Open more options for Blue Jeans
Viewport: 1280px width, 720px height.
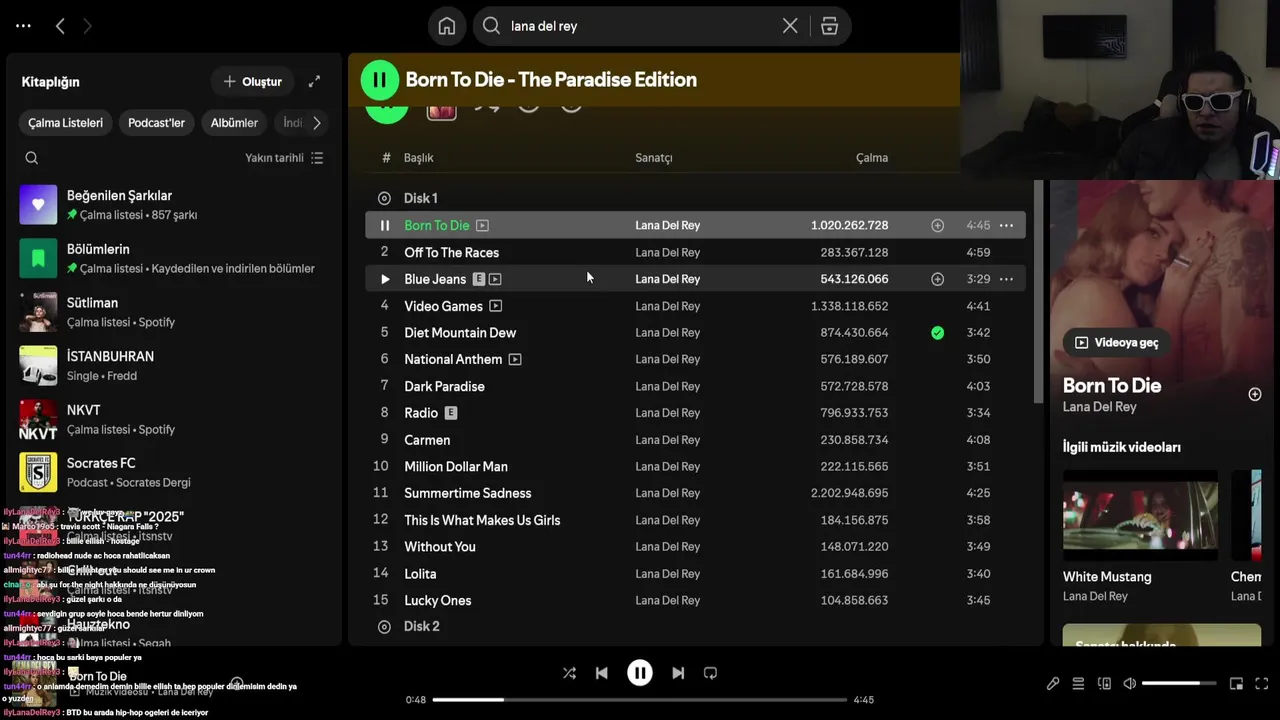point(1006,279)
